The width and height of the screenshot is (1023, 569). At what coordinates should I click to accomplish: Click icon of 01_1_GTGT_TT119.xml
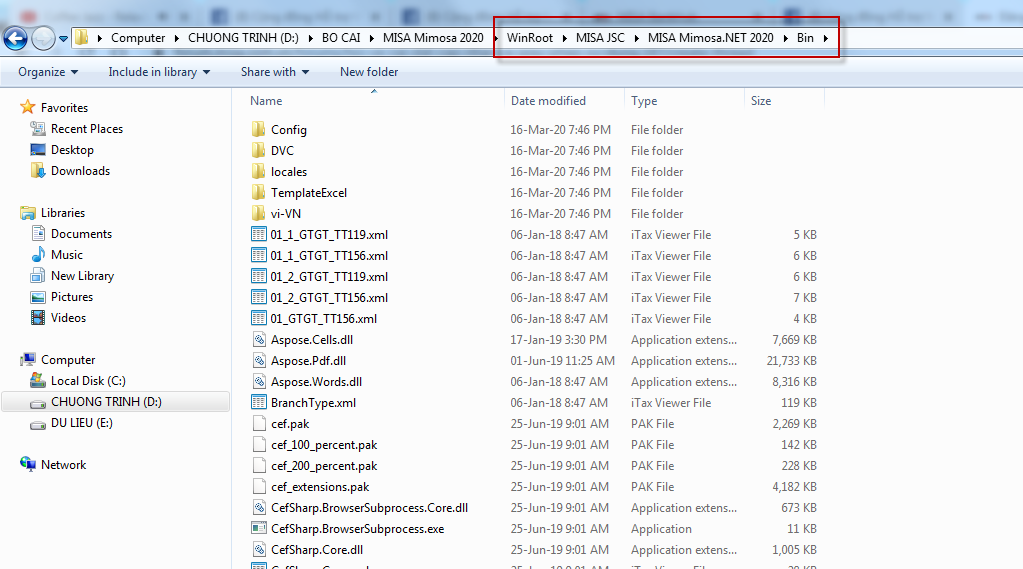[259, 234]
